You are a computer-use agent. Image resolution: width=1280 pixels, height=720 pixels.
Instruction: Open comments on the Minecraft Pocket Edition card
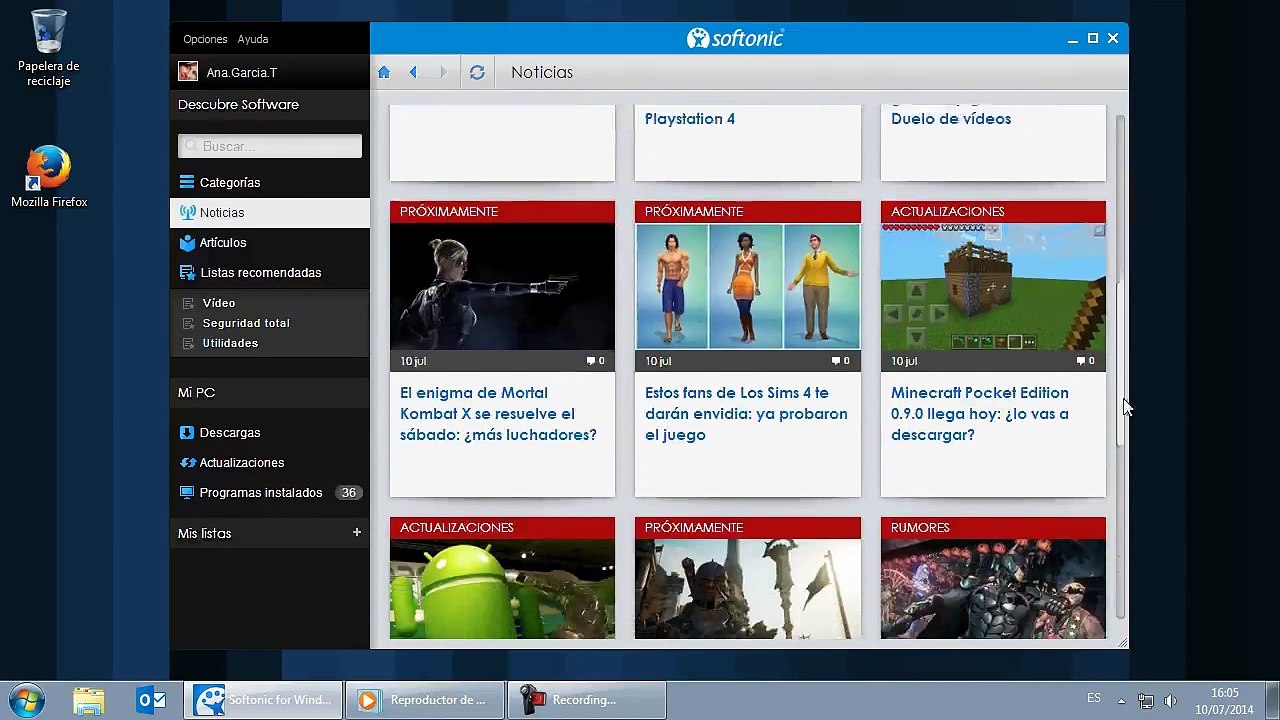click(1085, 361)
